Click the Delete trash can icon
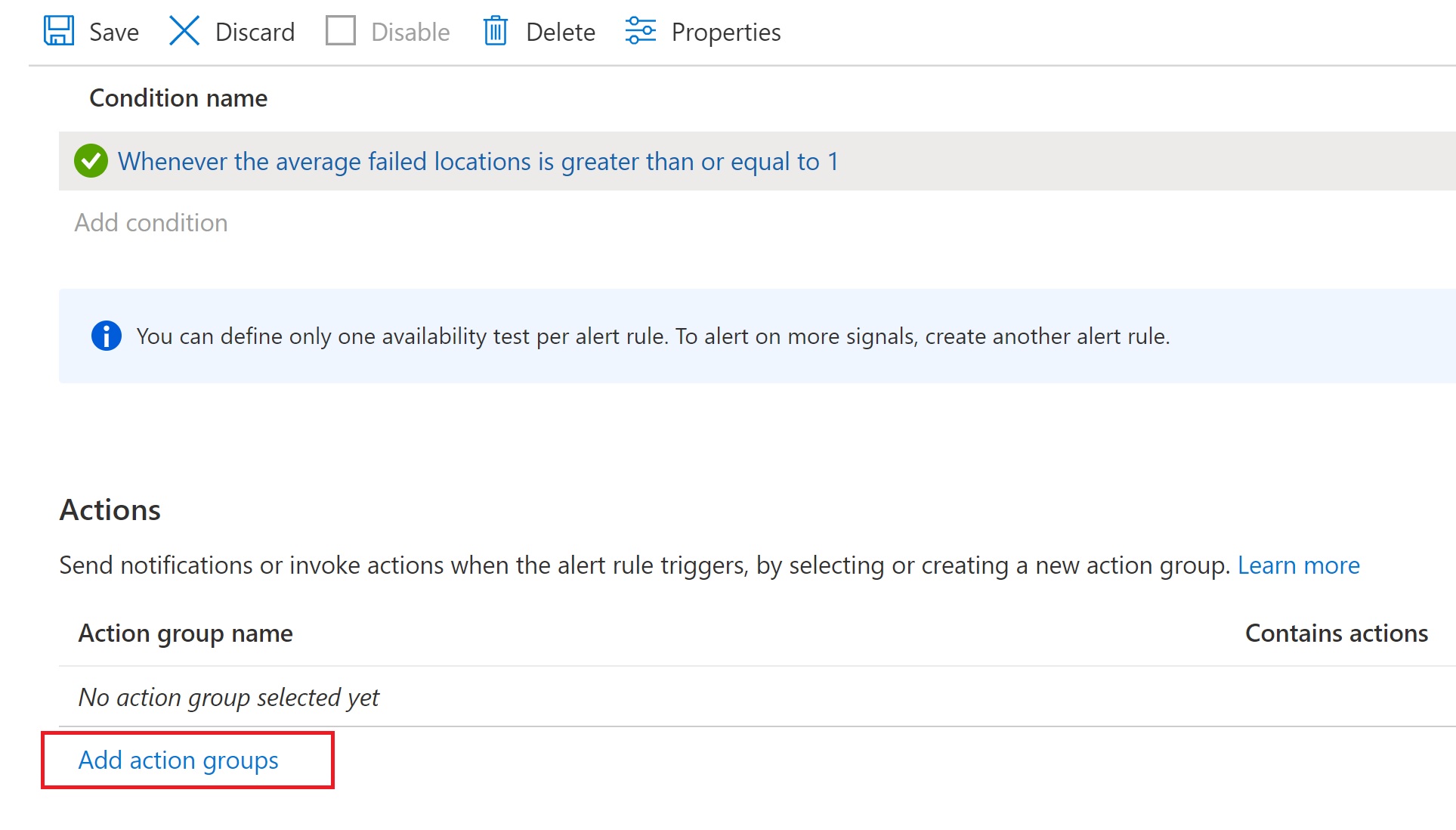This screenshot has width=1456, height=830. click(495, 32)
